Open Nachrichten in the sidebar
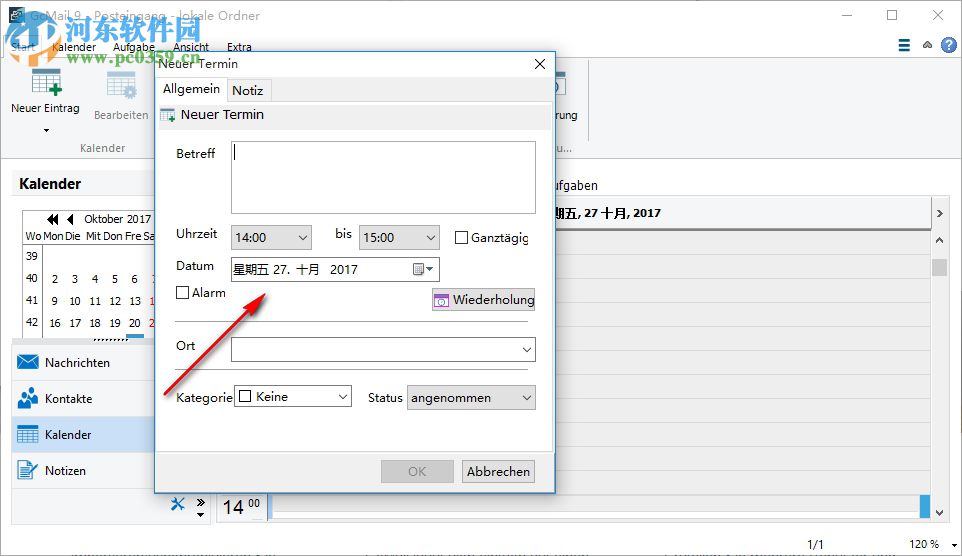The image size is (962, 556). pyautogui.click(x=83, y=363)
